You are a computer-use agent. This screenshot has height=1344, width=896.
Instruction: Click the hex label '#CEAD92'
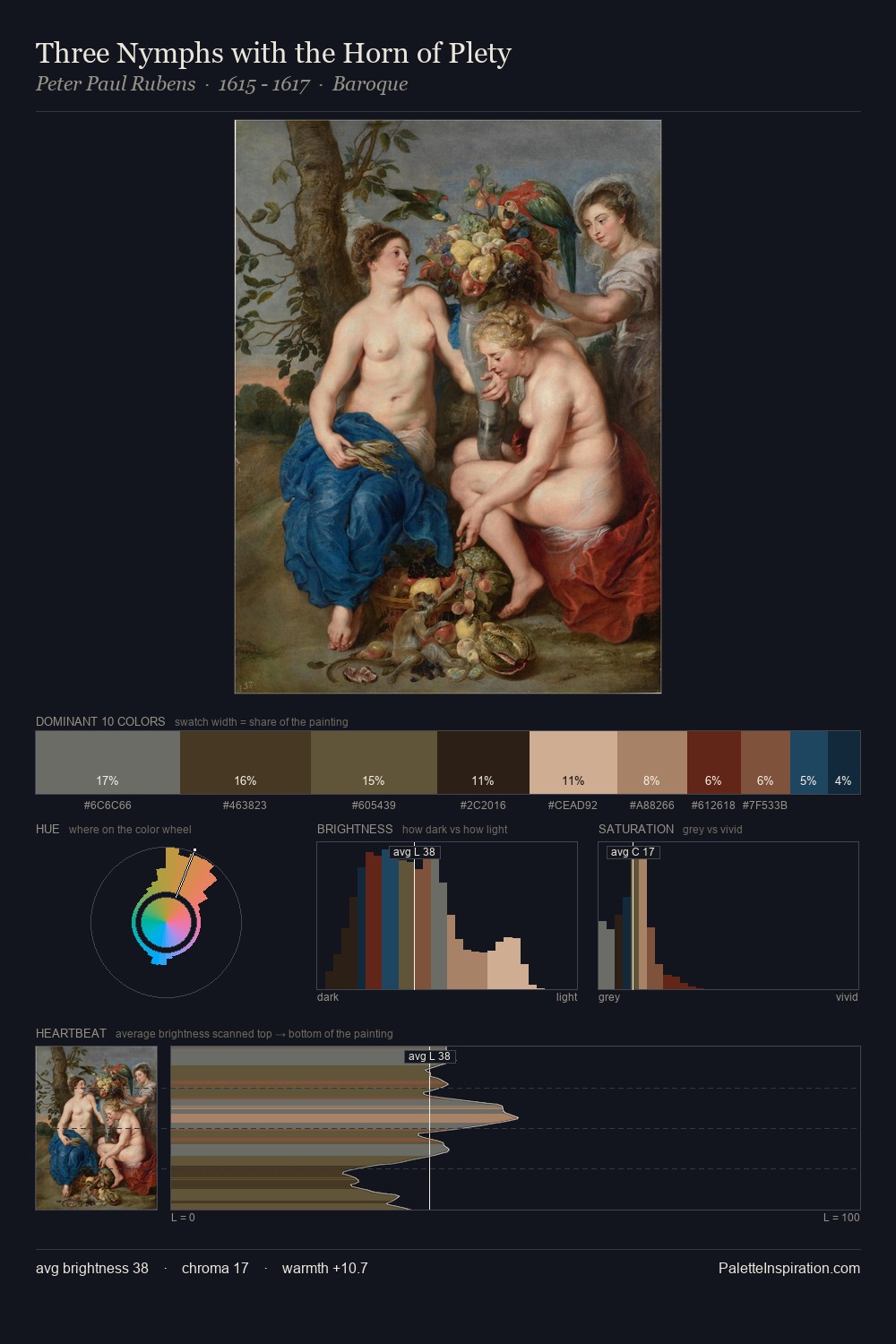(x=573, y=806)
